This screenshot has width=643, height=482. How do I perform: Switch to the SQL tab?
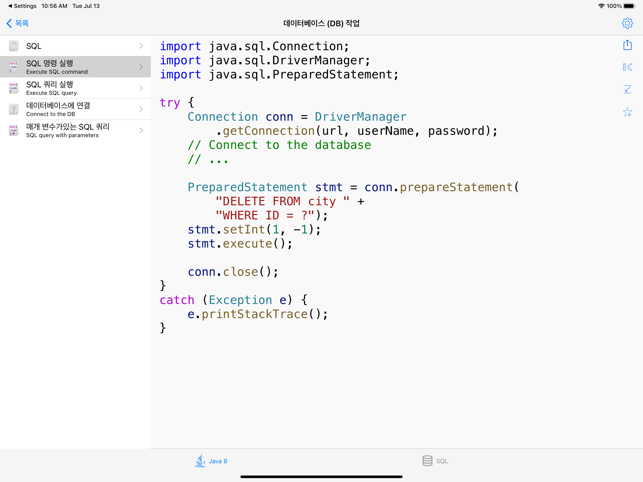[435, 461]
